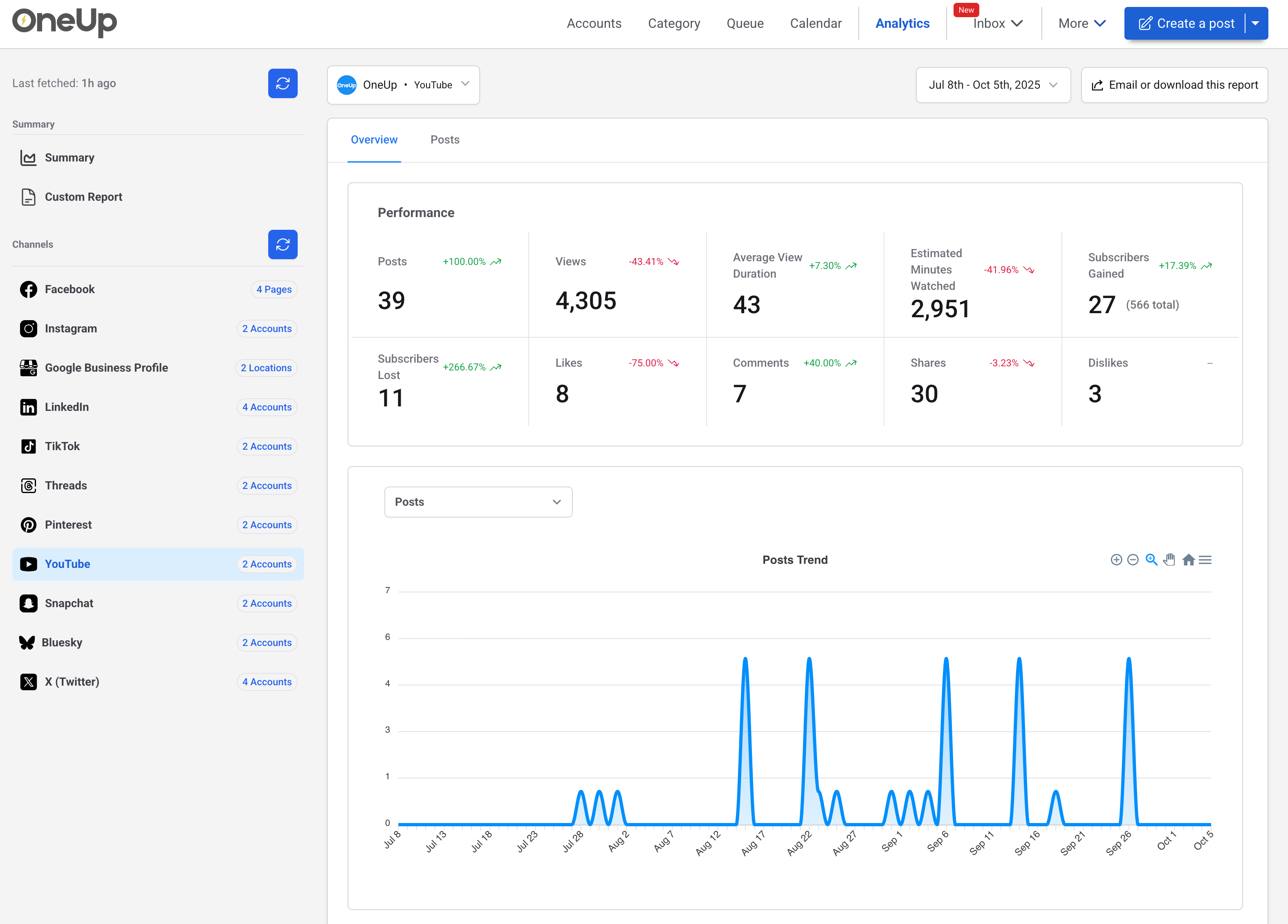This screenshot has height=924, width=1288.
Task: Switch to the Posts tab
Action: 445,140
